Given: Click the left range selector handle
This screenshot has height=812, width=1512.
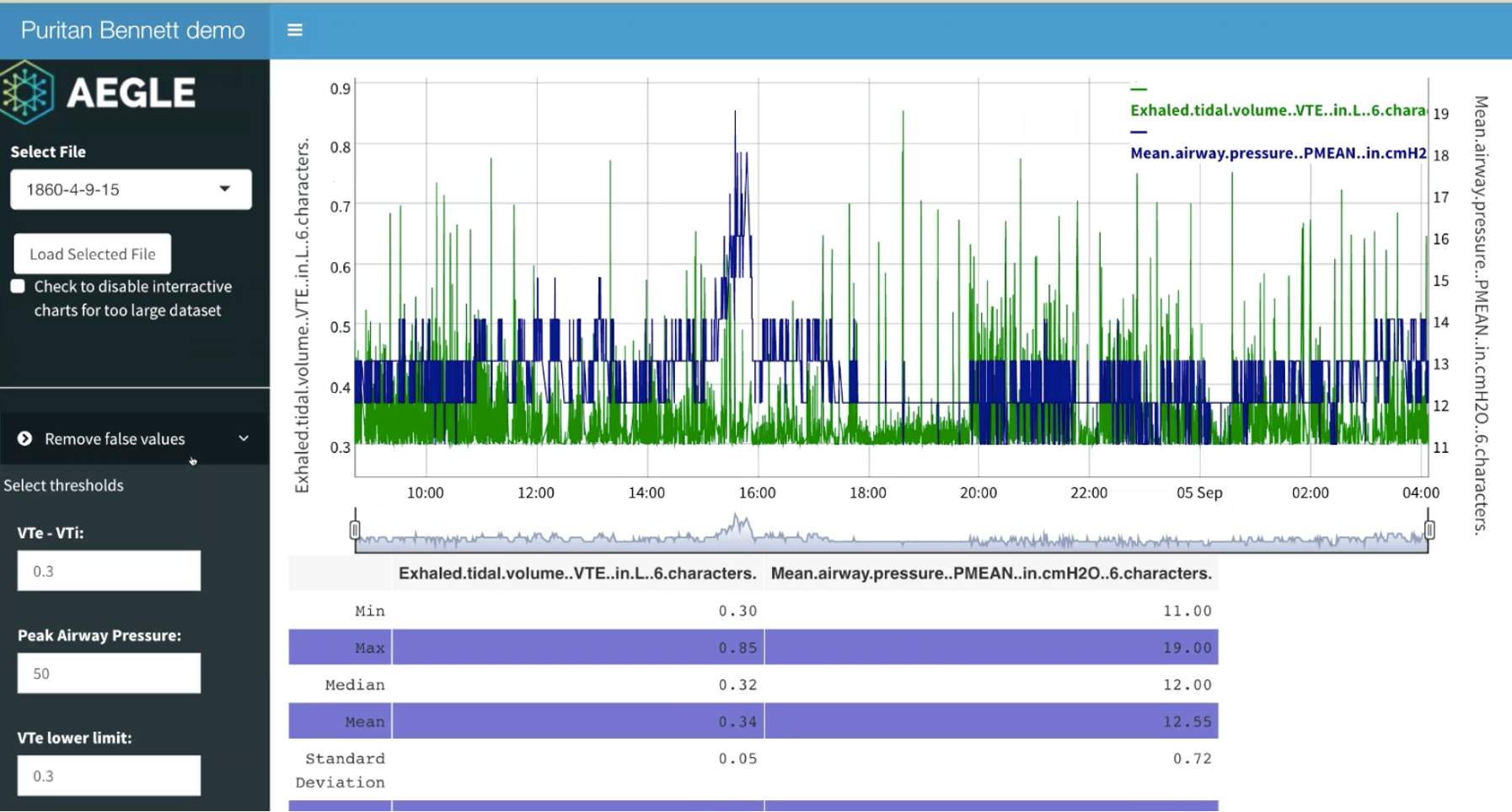Looking at the screenshot, I should [x=355, y=530].
